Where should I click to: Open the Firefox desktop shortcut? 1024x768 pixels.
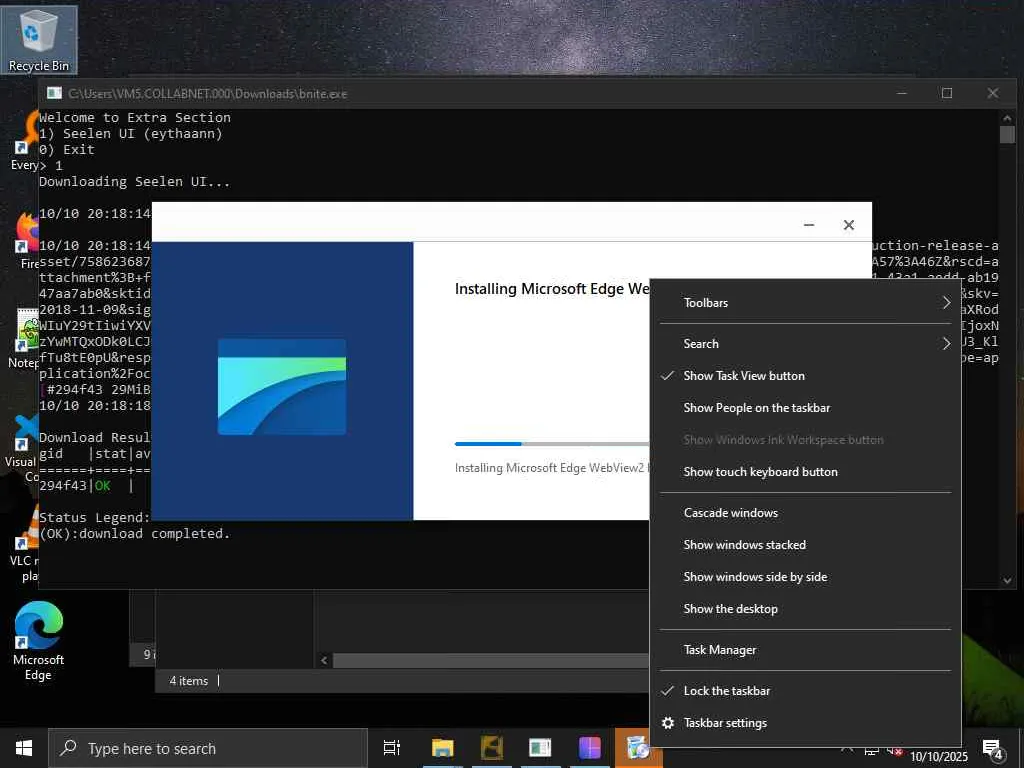pos(27,239)
